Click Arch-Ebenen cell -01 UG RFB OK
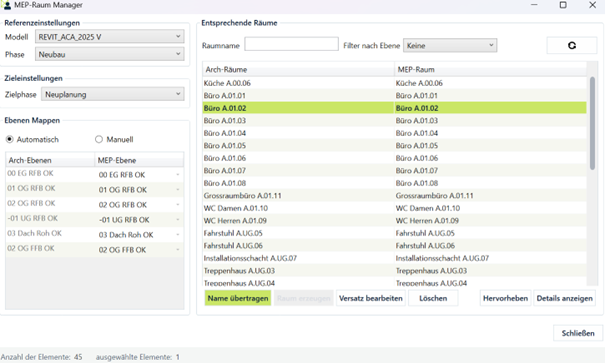605x363 pixels. (50, 219)
